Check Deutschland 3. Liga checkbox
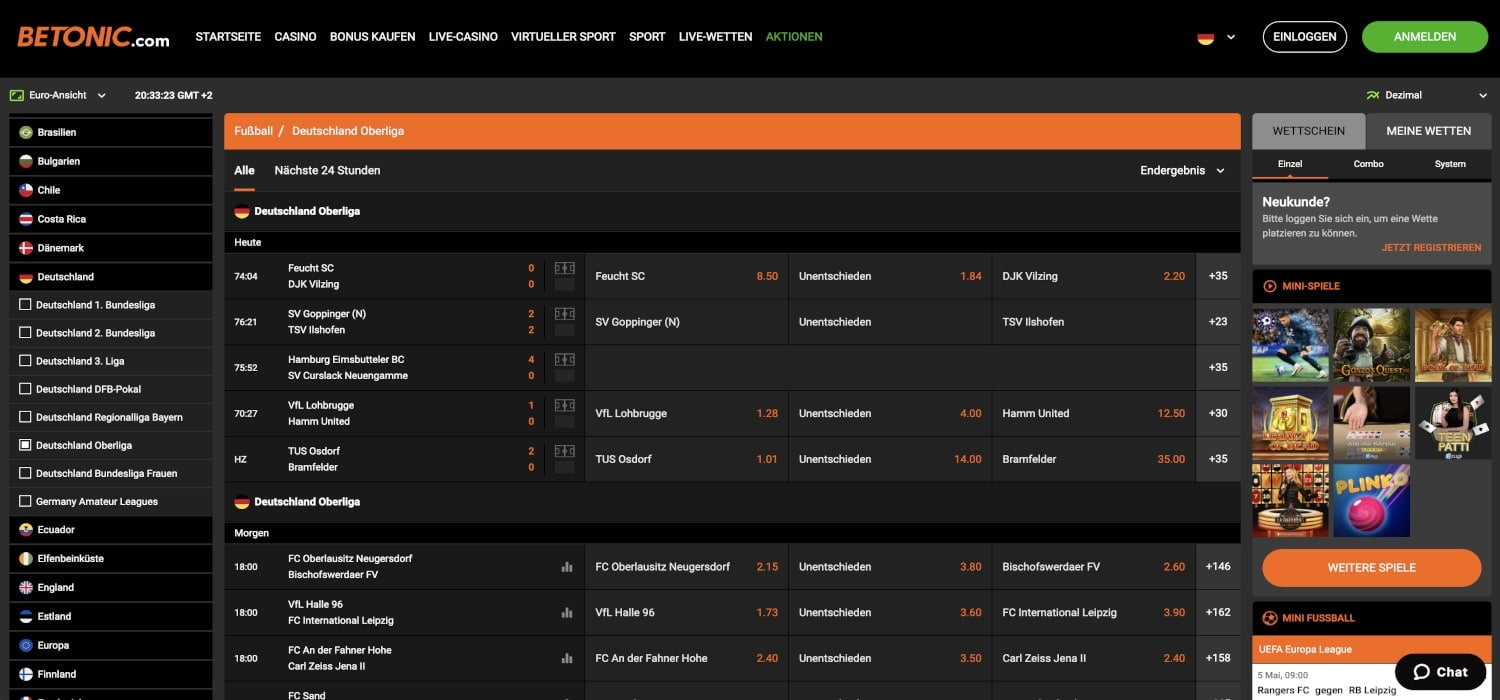Viewport: 1500px width, 700px height. [26, 361]
